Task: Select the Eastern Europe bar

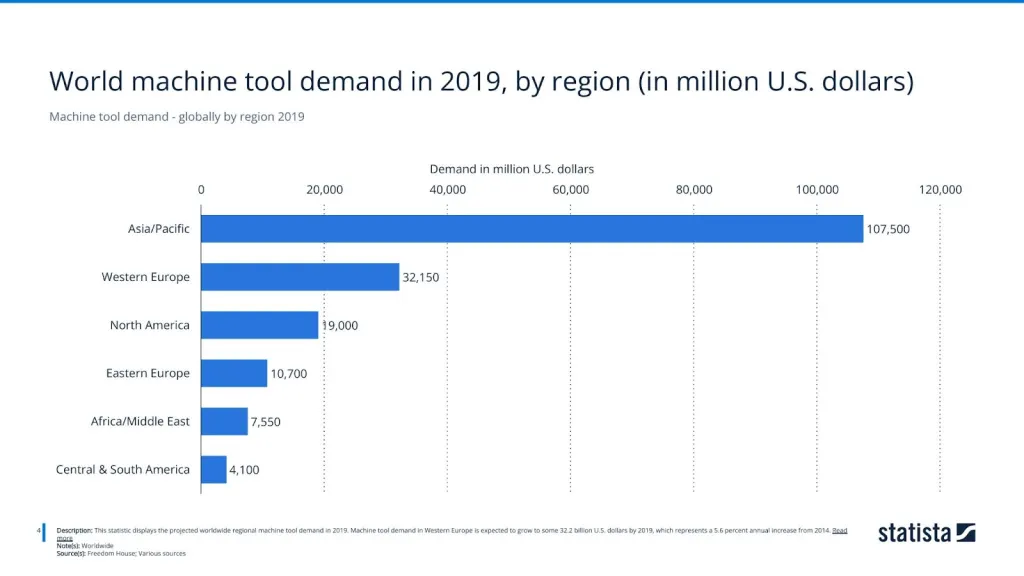Action: pyautogui.click(x=234, y=373)
